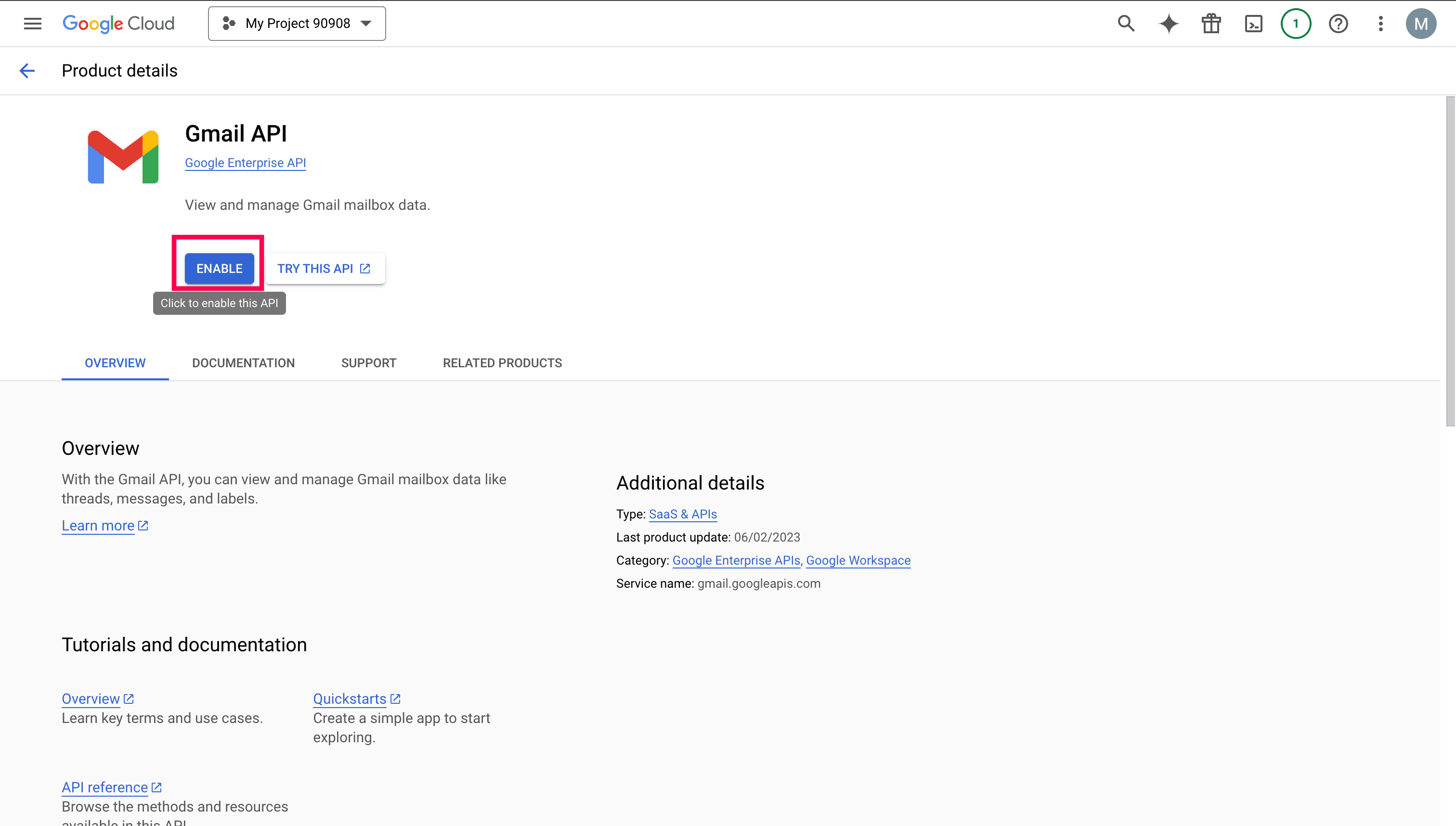Open the Gemini sparkle assistant icon
Screen dimensions: 1456x826
1169,23
